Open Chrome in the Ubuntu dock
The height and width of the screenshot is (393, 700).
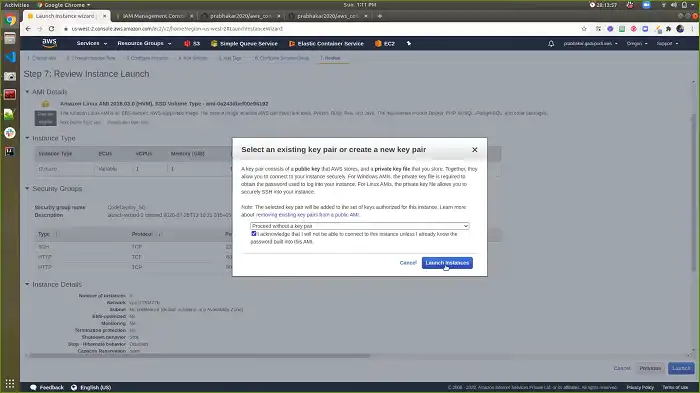coord(10,20)
